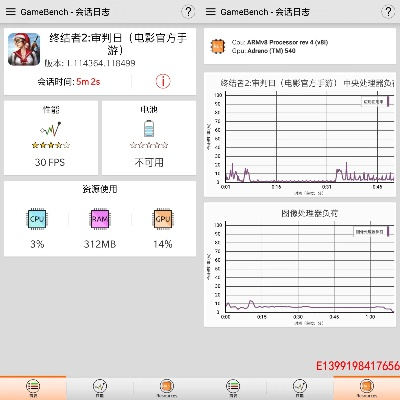Click the game title 终结者2:审判日

[x=118, y=44]
